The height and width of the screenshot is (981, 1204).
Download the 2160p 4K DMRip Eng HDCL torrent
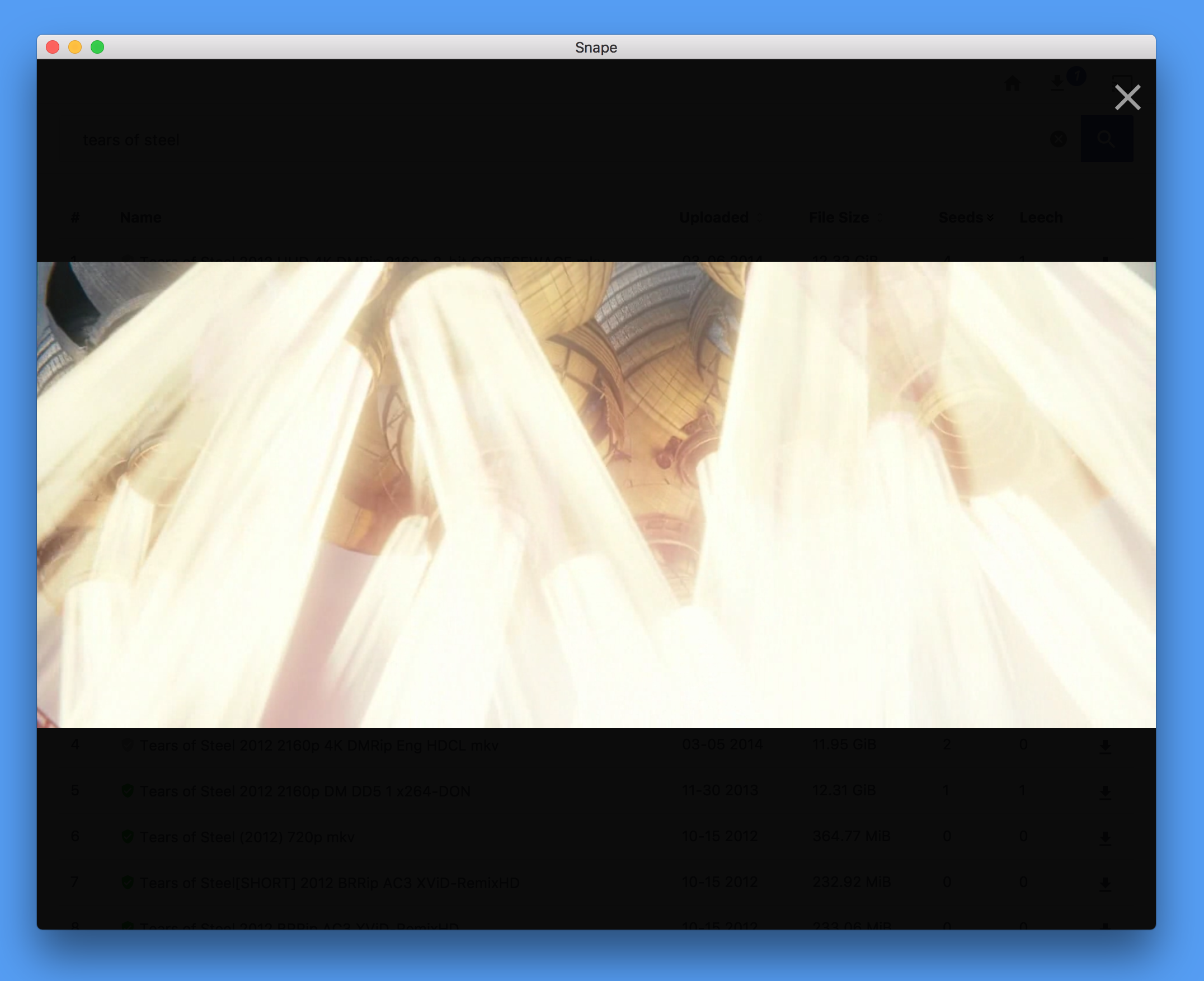[1105, 746]
